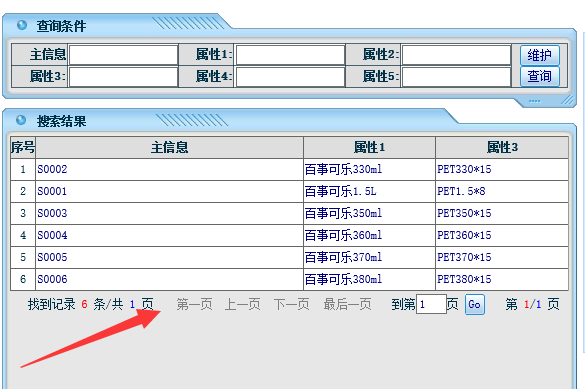Image resolution: width=585 pixels, height=389 pixels.
Task: Click the 查询条件 panel globe icon
Action: (x=22, y=25)
